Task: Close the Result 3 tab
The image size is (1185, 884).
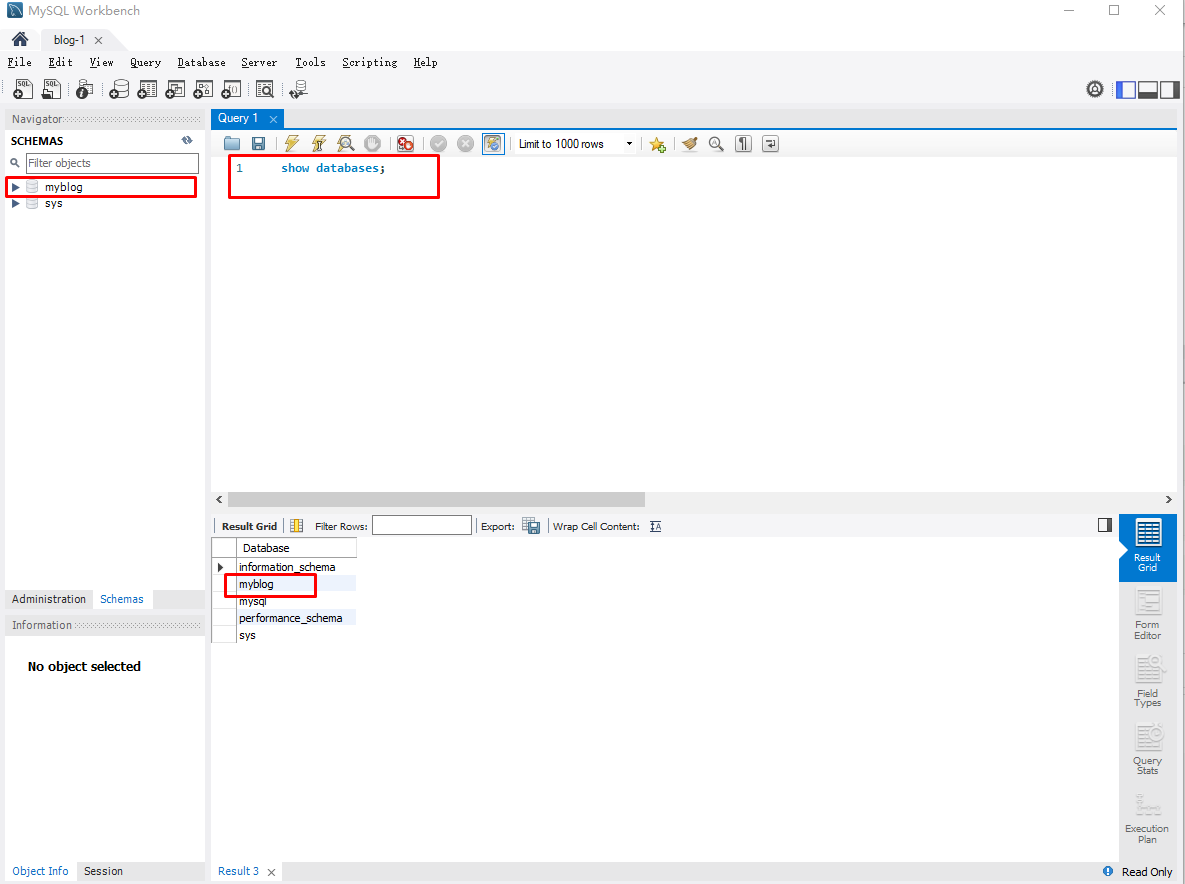Action: click(x=271, y=872)
